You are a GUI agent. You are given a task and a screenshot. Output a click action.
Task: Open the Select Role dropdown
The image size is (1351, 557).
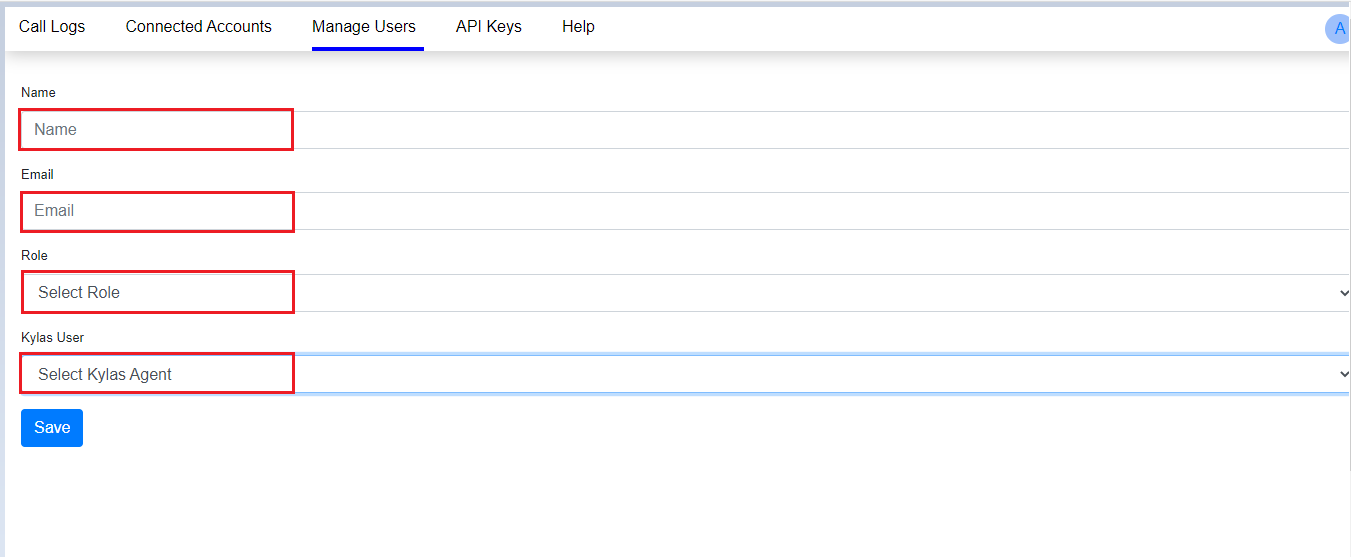(x=685, y=293)
